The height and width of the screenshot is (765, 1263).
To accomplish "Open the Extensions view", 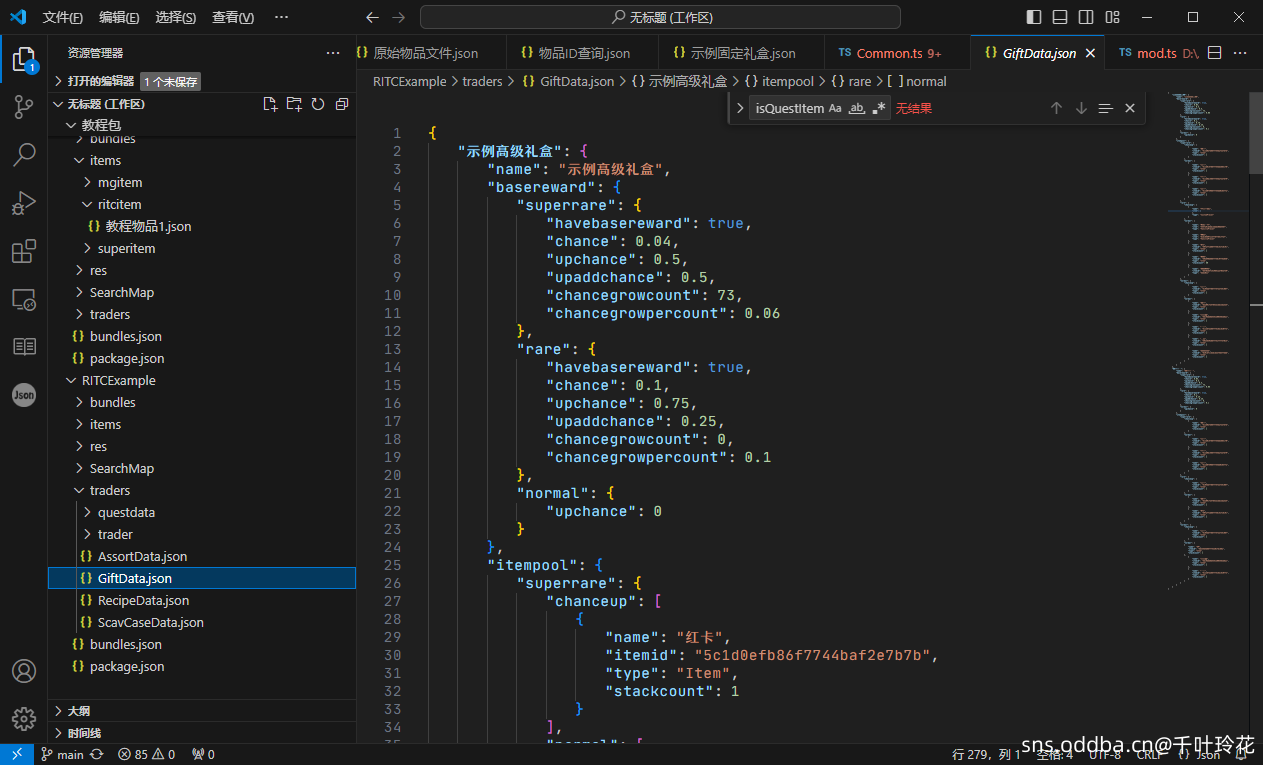I will point(24,251).
